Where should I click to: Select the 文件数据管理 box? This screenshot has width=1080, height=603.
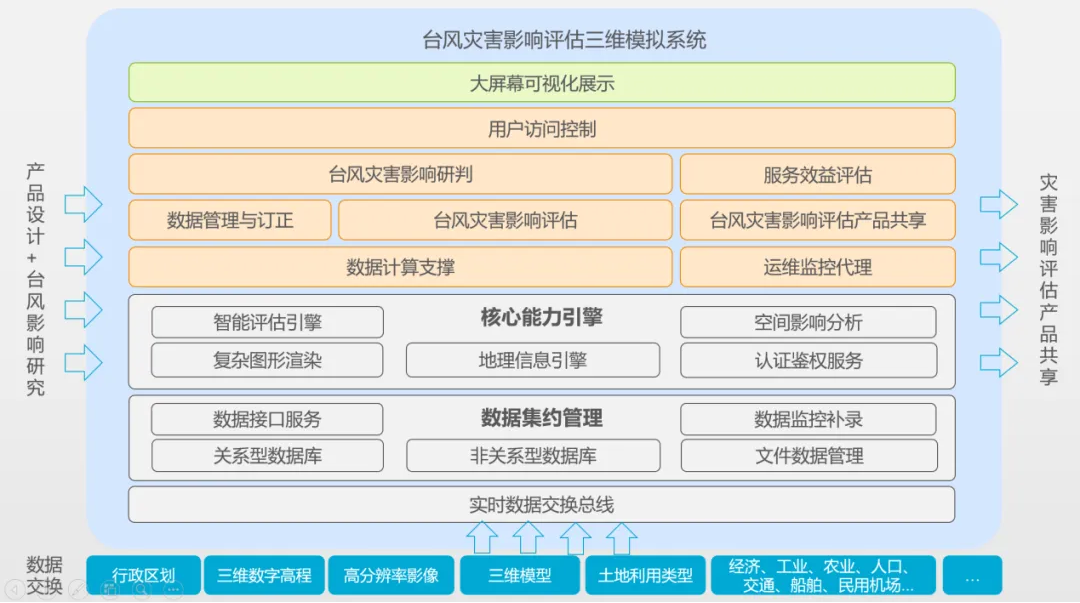pyautogui.click(x=808, y=456)
